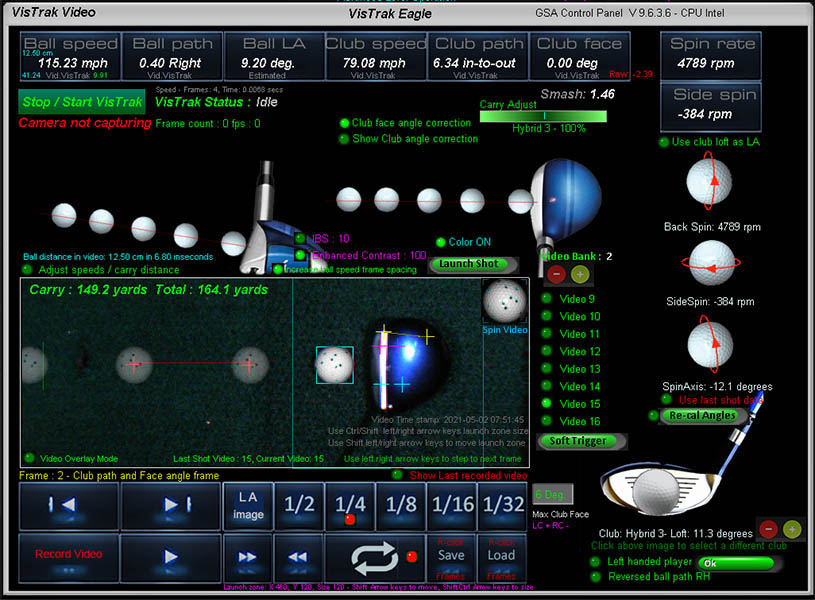
Task: Decrease the Video Bank number with the red minus
Action: [x=556, y=273]
